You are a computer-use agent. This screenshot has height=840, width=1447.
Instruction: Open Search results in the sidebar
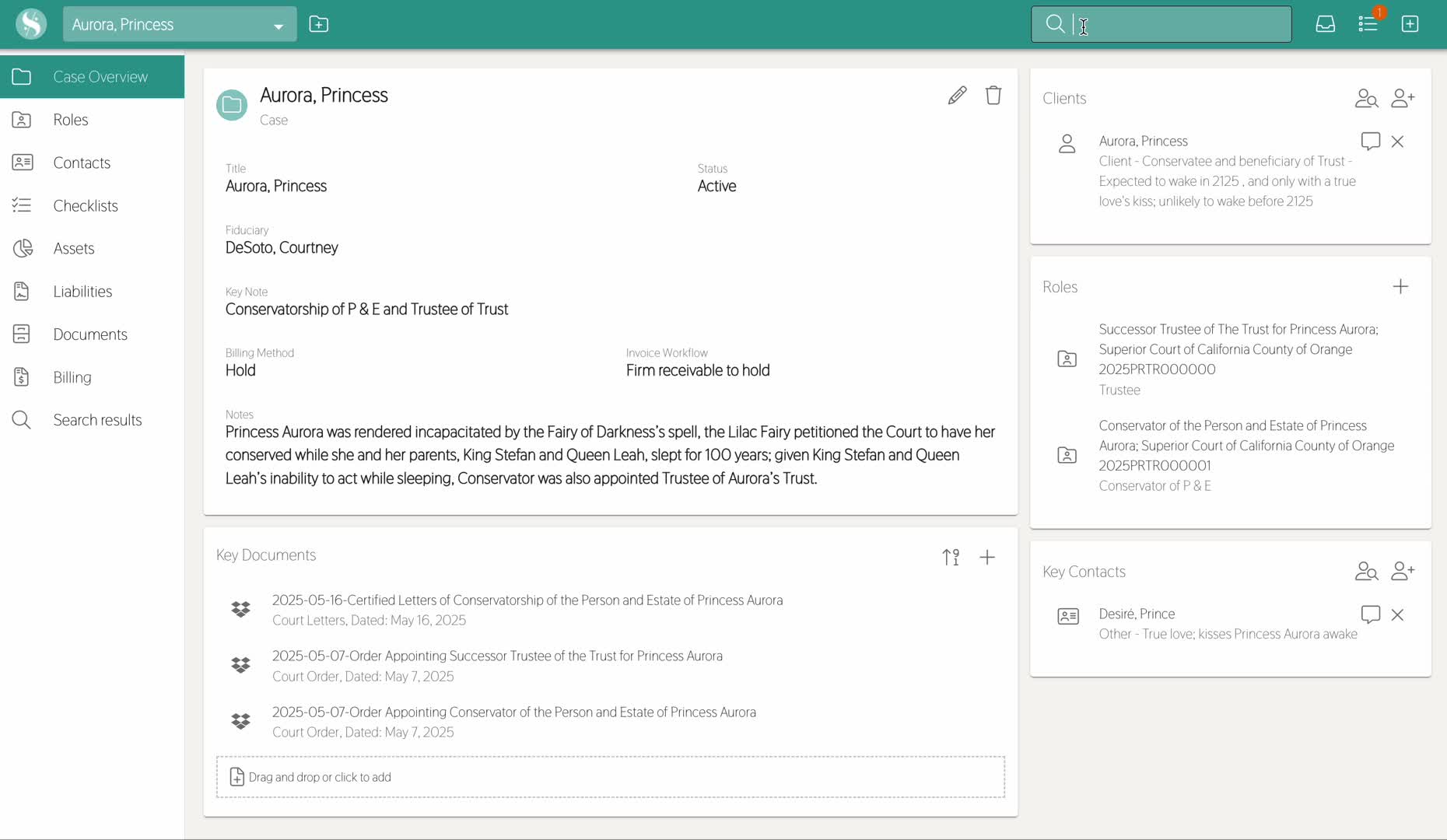pyautogui.click(x=92, y=420)
